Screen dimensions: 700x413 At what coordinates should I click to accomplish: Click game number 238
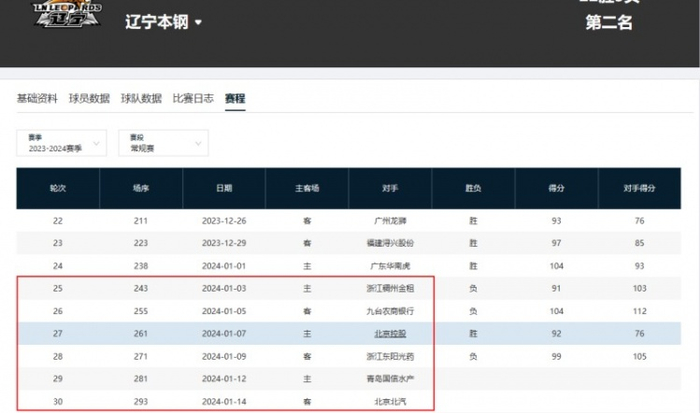coord(141,266)
